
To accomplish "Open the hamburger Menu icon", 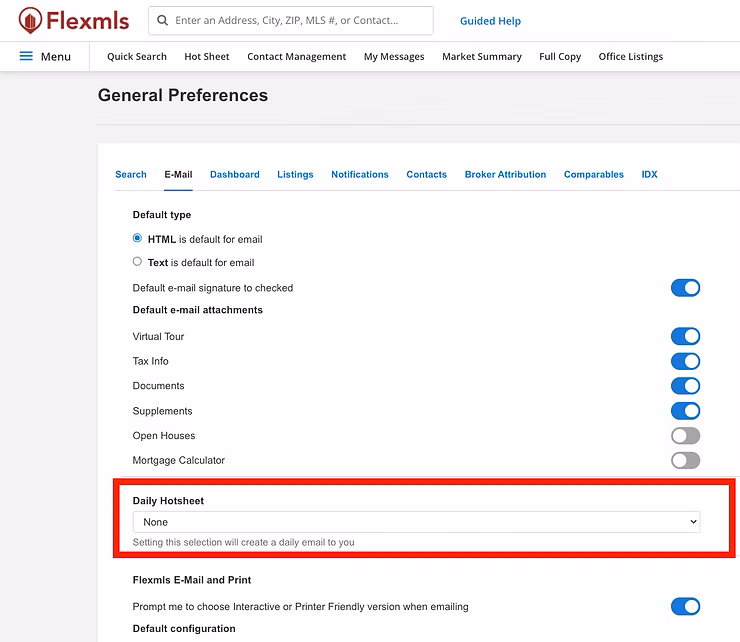I will [x=26, y=56].
